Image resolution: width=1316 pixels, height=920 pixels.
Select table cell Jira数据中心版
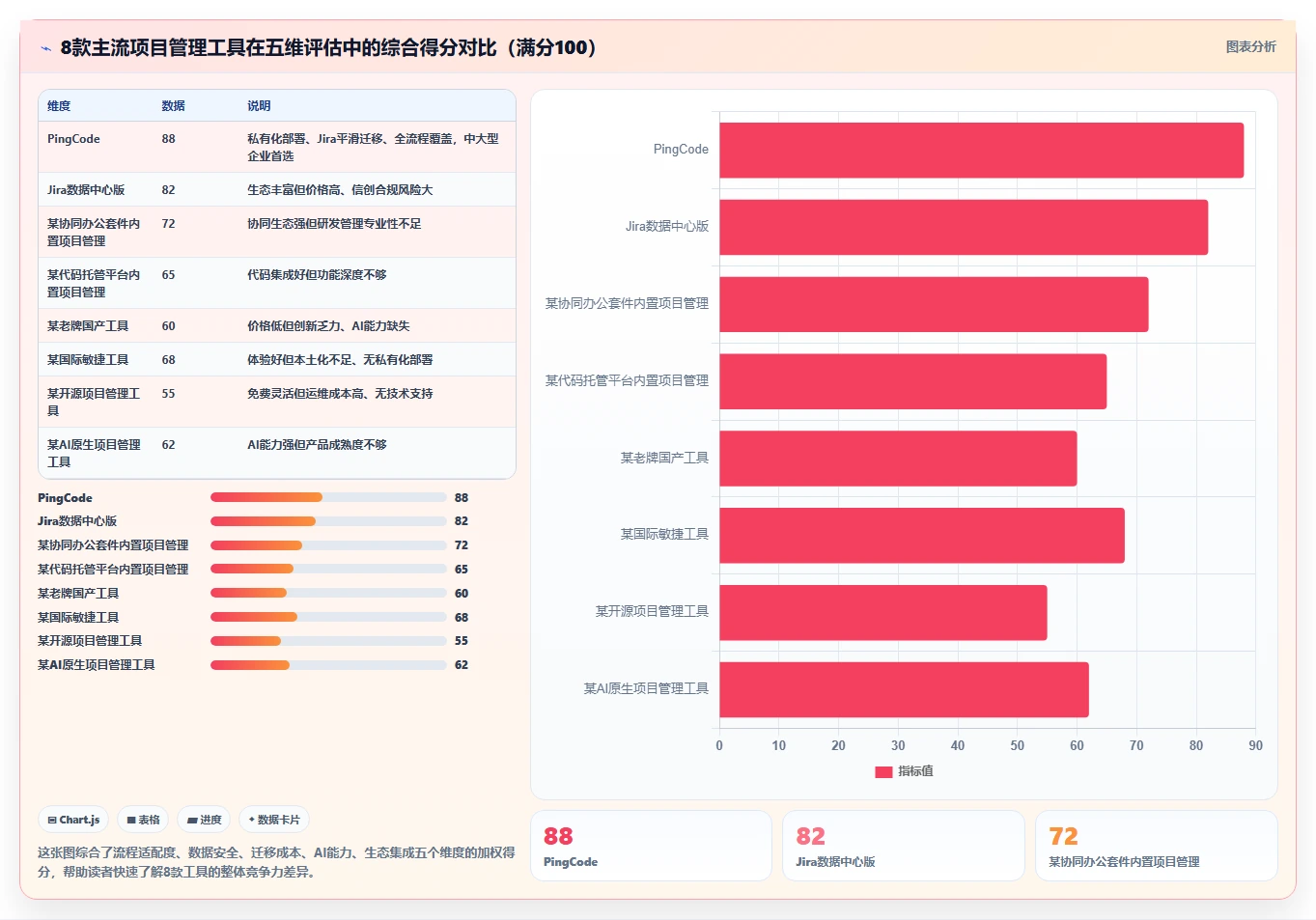point(86,190)
